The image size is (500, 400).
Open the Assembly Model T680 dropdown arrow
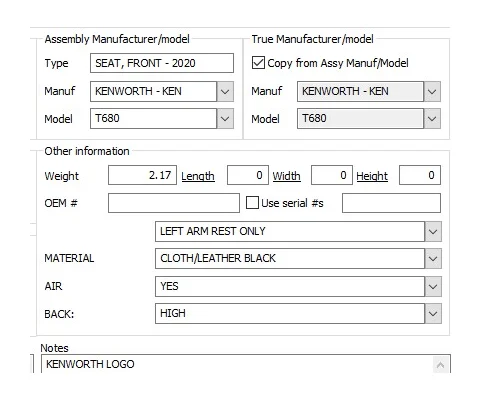coord(225,119)
